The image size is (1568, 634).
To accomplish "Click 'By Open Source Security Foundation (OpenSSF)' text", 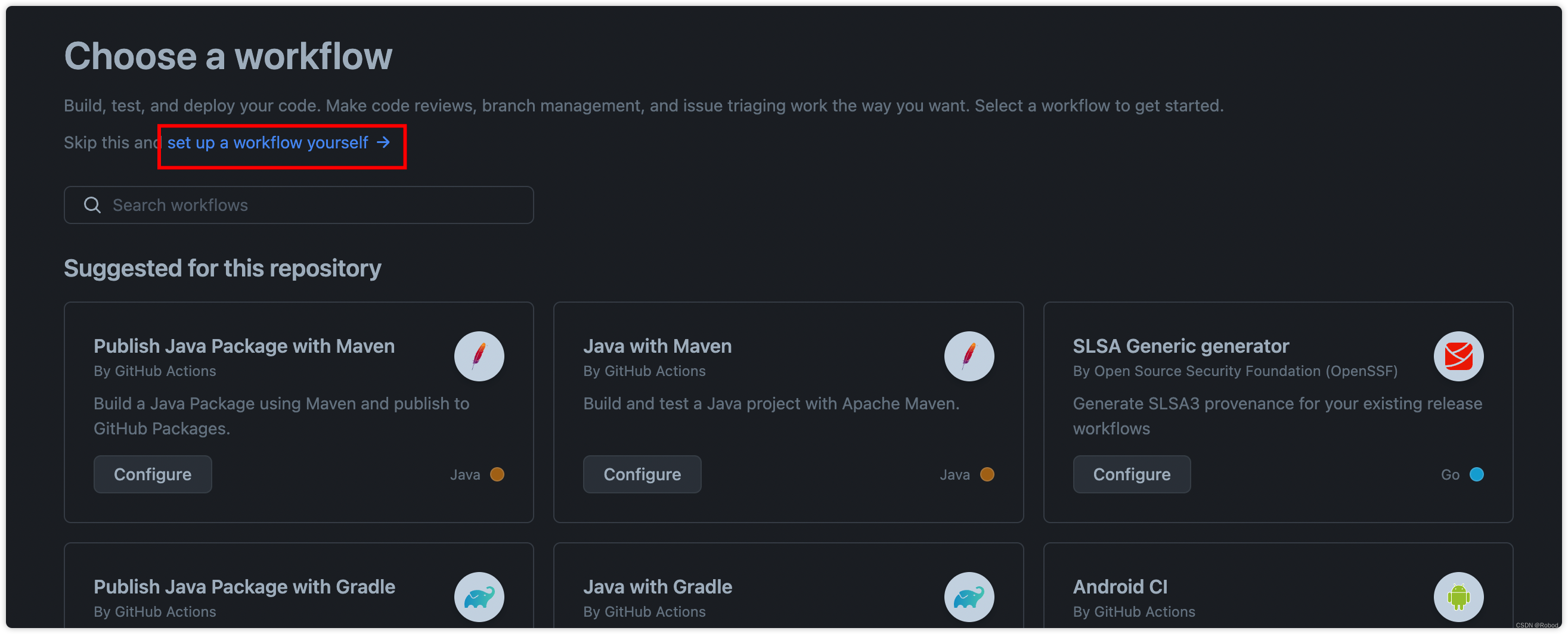I will click(1235, 371).
